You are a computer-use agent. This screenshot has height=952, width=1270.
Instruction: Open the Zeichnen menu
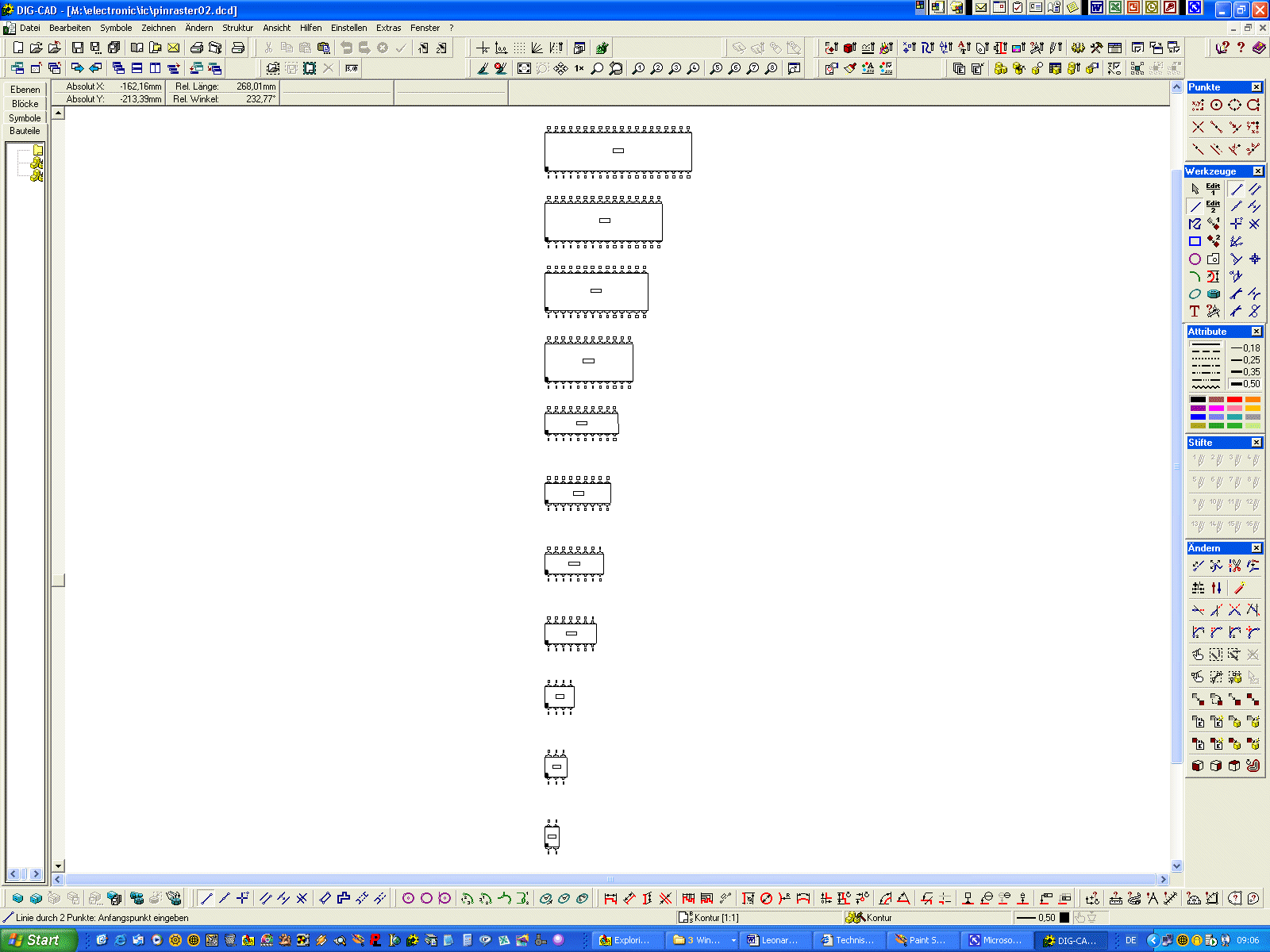click(159, 28)
